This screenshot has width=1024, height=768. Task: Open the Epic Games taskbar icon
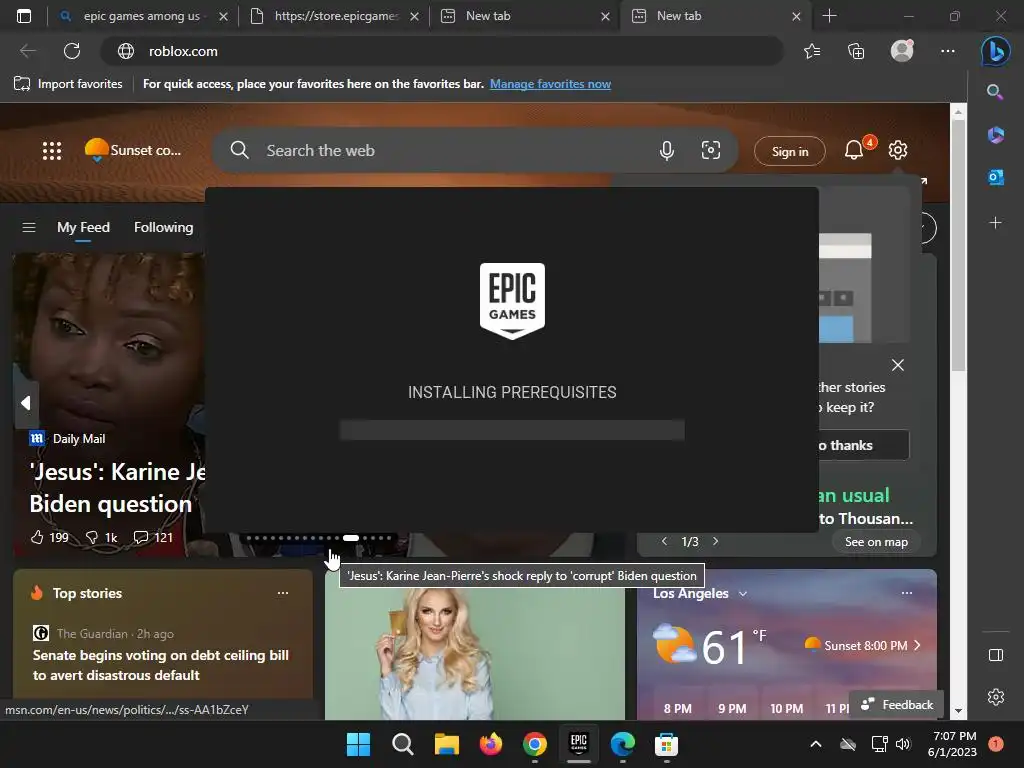(579, 744)
